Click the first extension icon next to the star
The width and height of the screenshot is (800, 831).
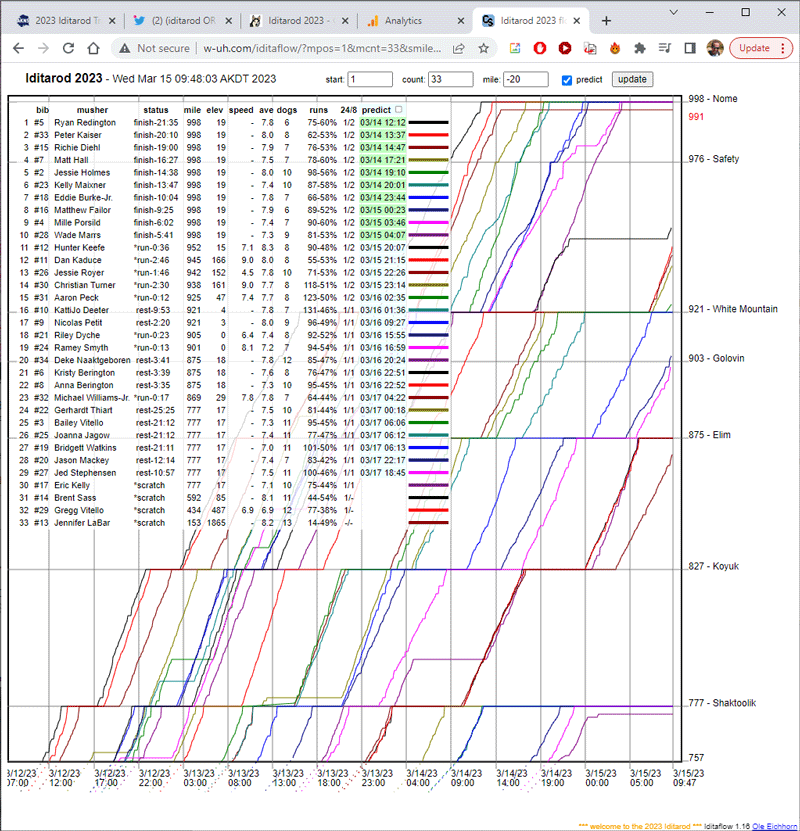pos(515,48)
